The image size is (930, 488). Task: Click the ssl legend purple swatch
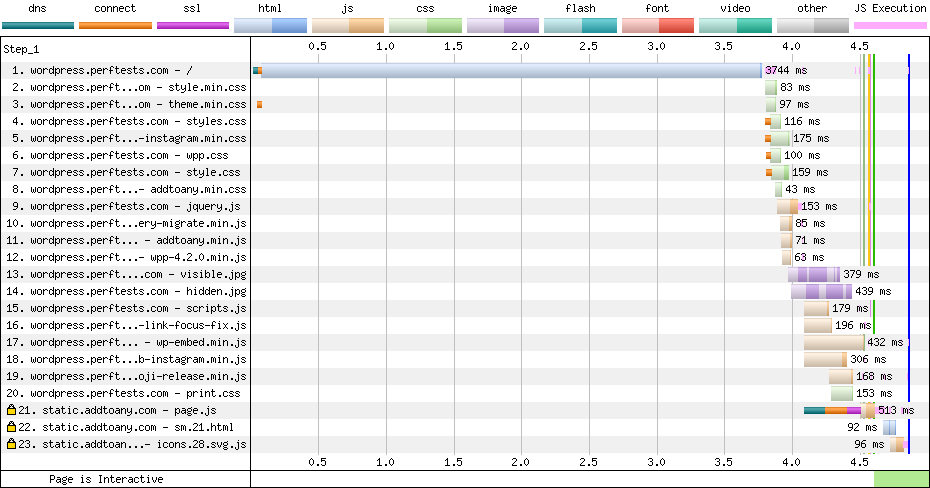click(193, 25)
